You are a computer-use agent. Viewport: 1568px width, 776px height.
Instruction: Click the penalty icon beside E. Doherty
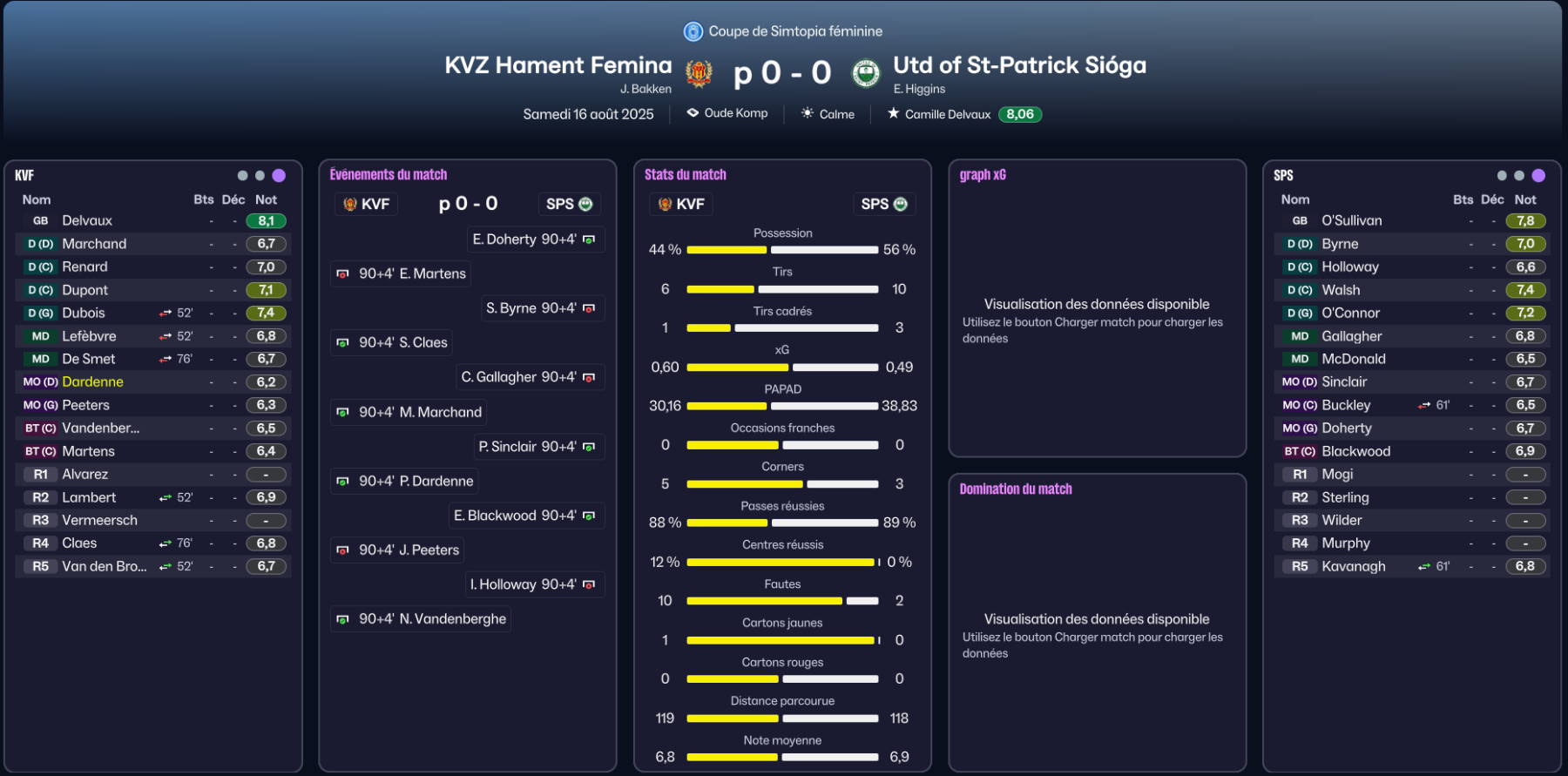click(x=589, y=240)
